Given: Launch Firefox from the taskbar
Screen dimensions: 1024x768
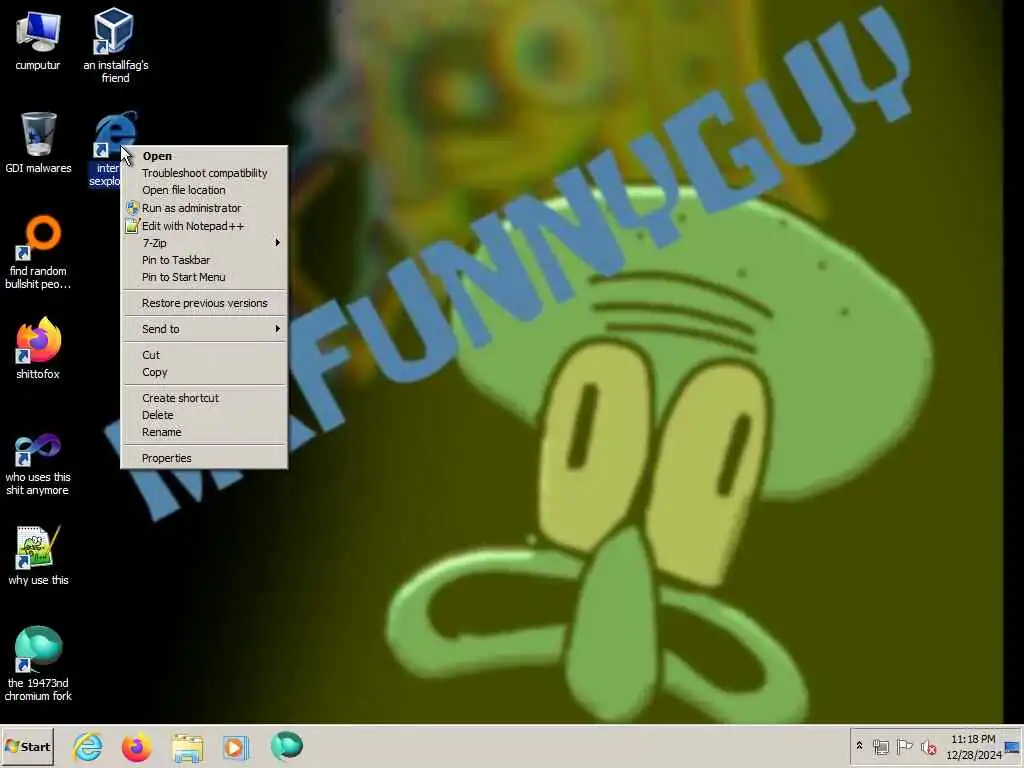Looking at the screenshot, I should click(136, 746).
